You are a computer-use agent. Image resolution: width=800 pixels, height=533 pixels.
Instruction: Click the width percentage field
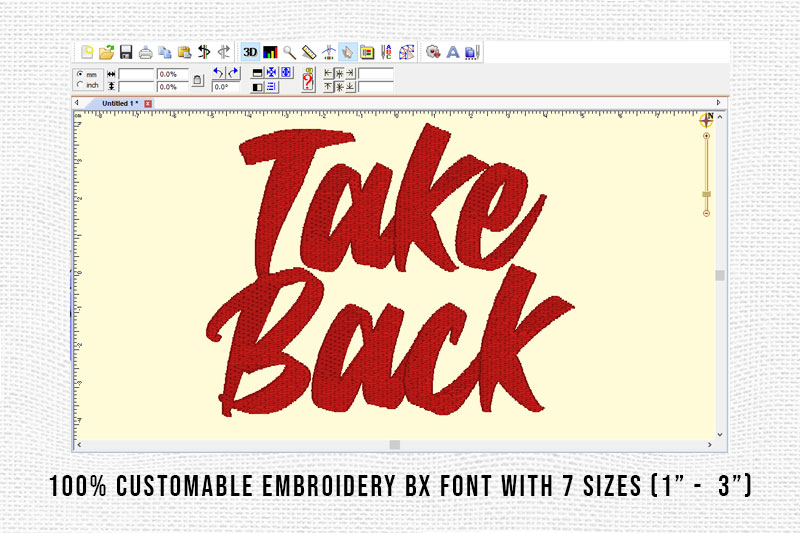(x=172, y=74)
